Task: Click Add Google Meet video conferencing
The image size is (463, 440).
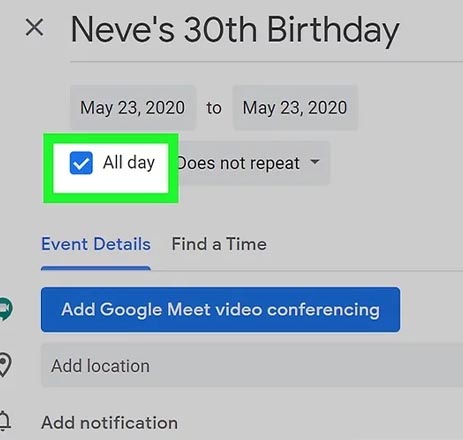Action: tap(220, 309)
